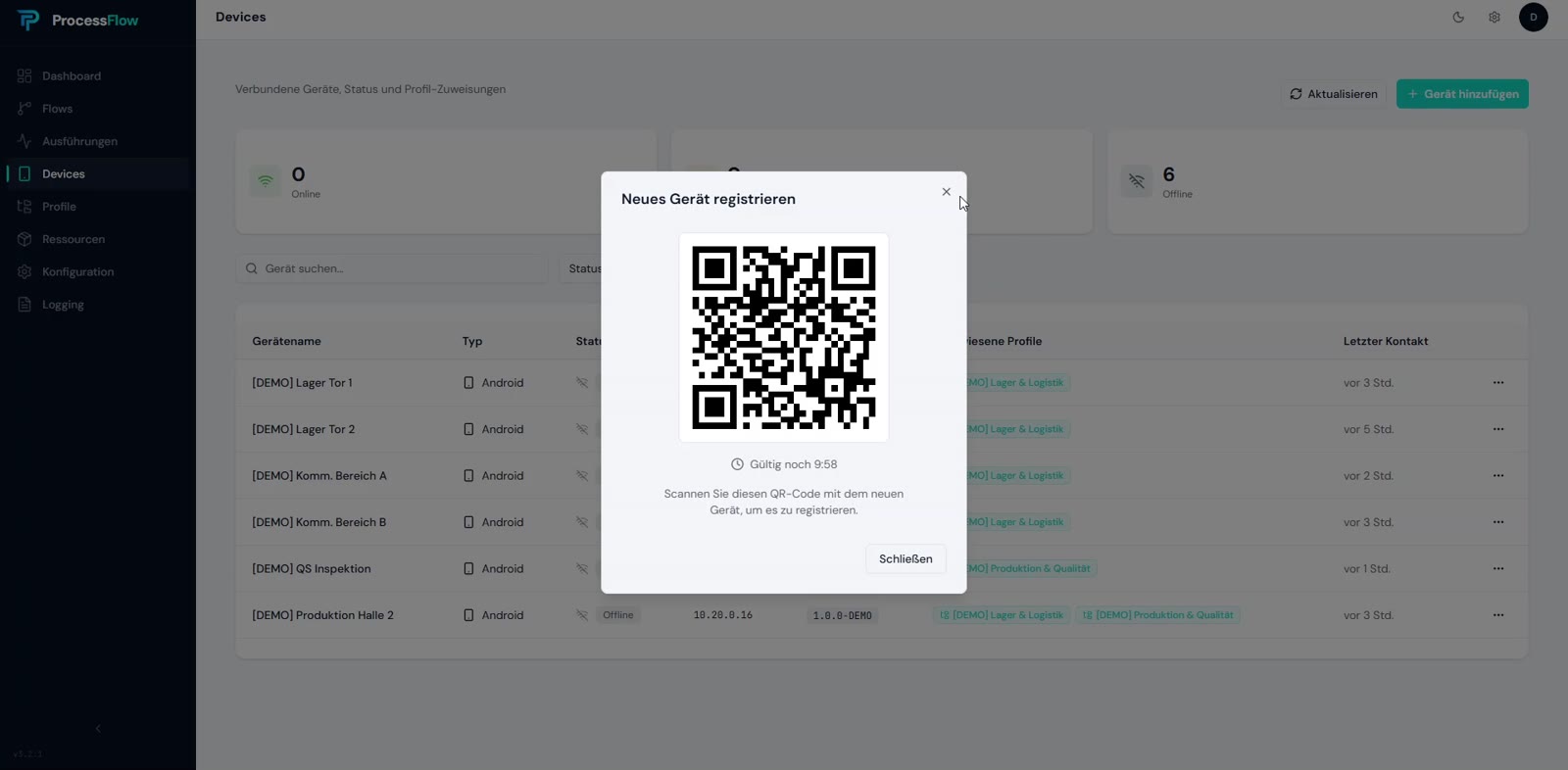Click the Schließen button
The height and width of the screenshot is (770, 1568).
(906, 559)
